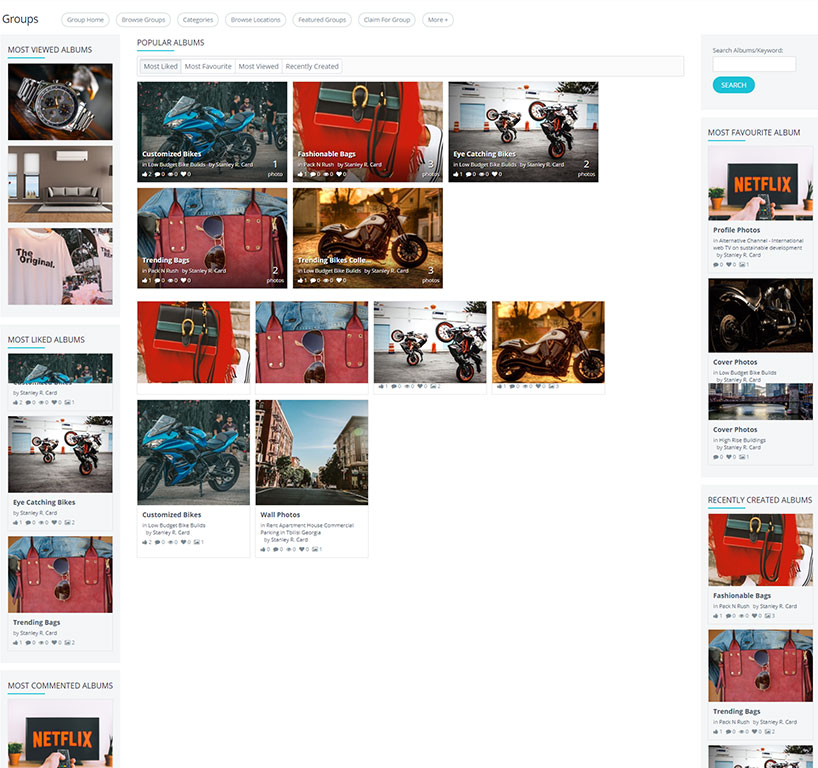
Task: Click the heart icon under Netflix Profile Photos album
Action: [x=729, y=265]
